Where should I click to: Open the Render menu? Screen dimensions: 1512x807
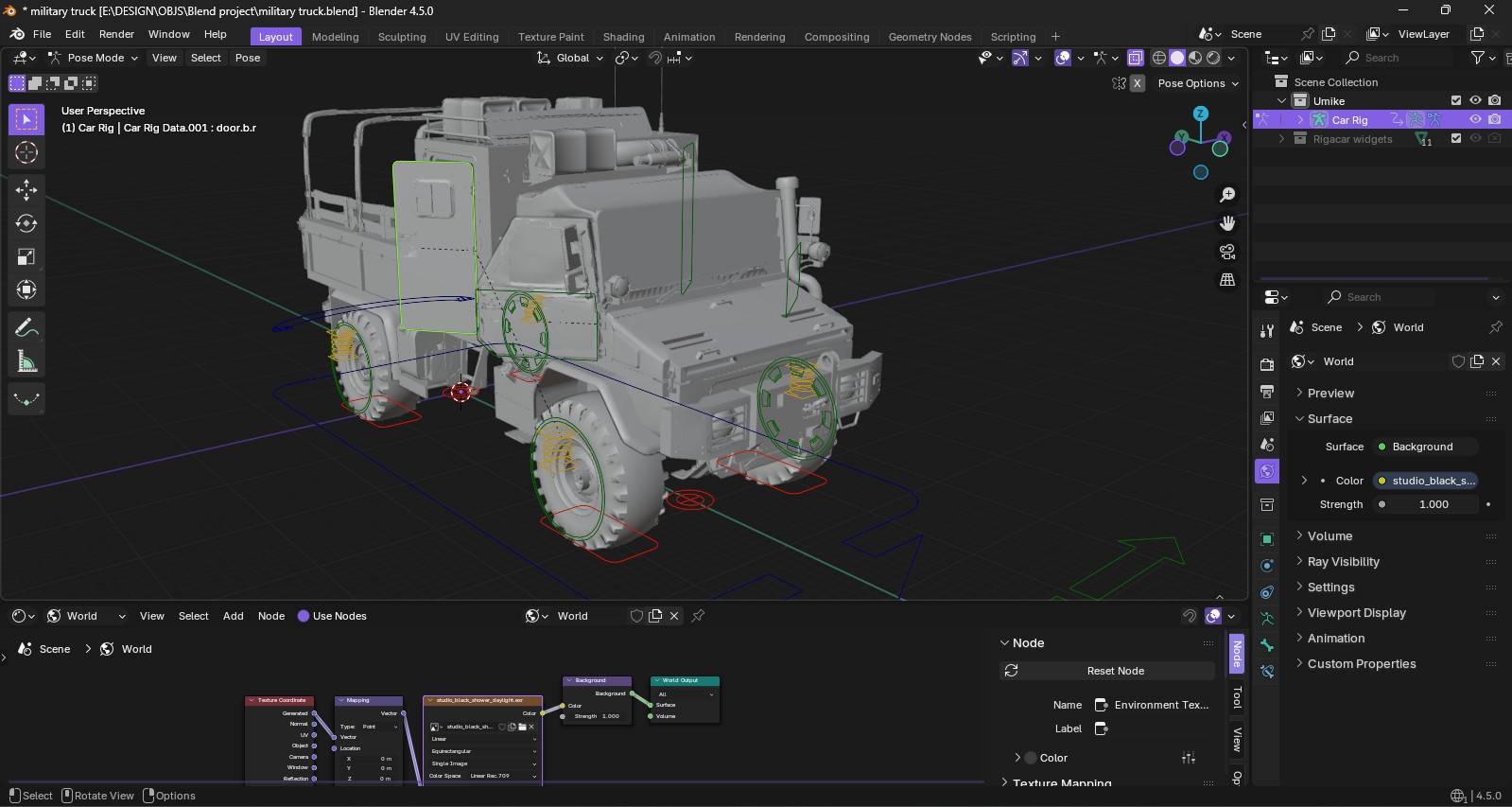point(116,34)
